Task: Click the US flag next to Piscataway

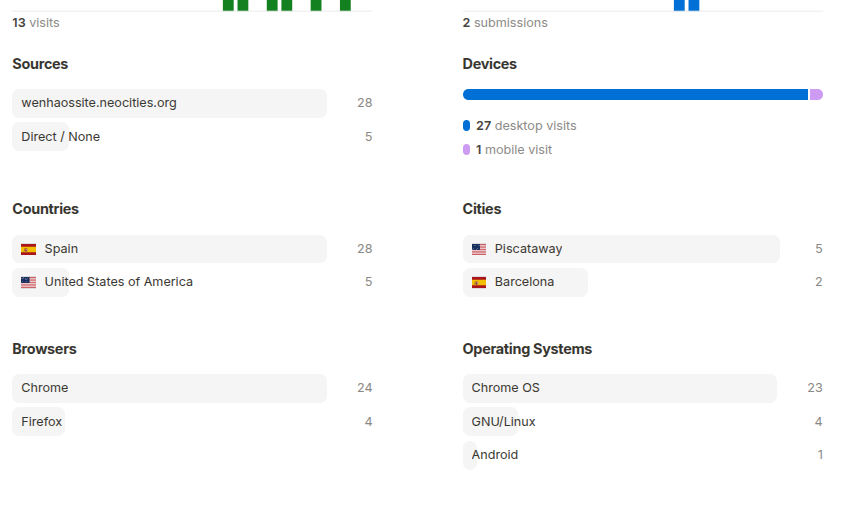Action: [x=479, y=249]
